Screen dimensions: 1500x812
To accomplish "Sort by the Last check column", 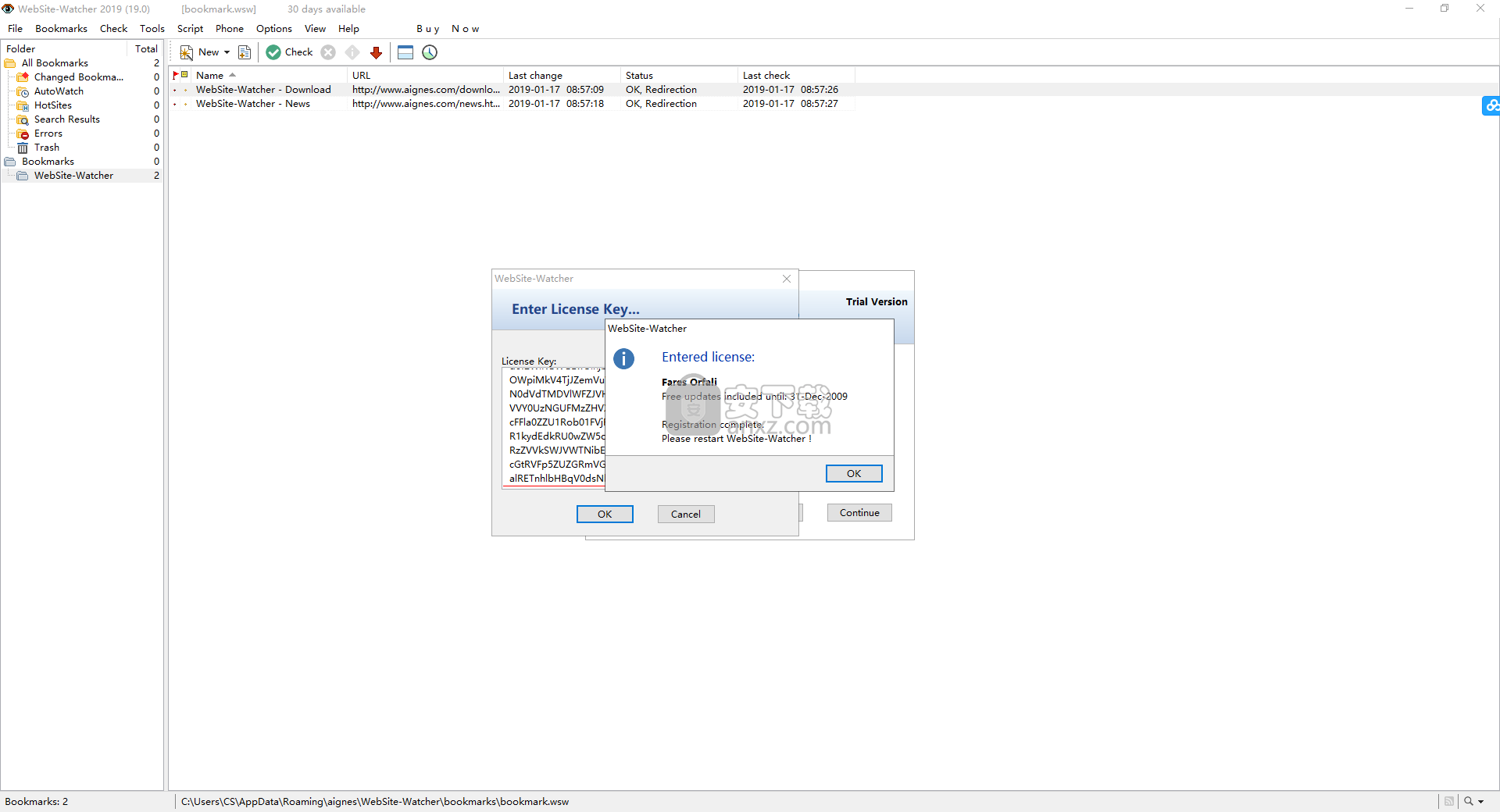I will point(797,76).
